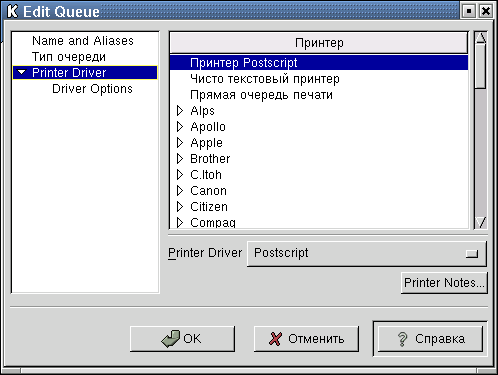This screenshot has width=498, height=375.
Task: Expand the Citizen printer group
Action: pyautogui.click(x=180, y=207)
